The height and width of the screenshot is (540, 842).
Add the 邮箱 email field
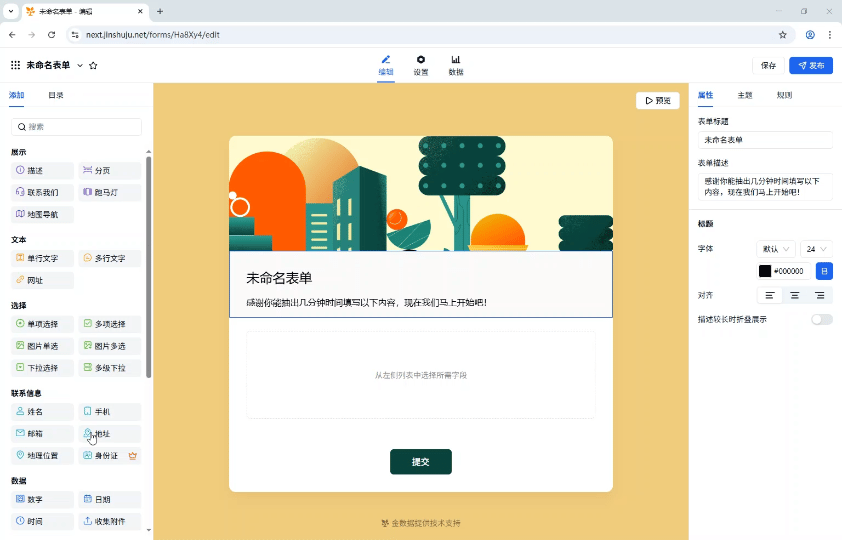point(42,434)
